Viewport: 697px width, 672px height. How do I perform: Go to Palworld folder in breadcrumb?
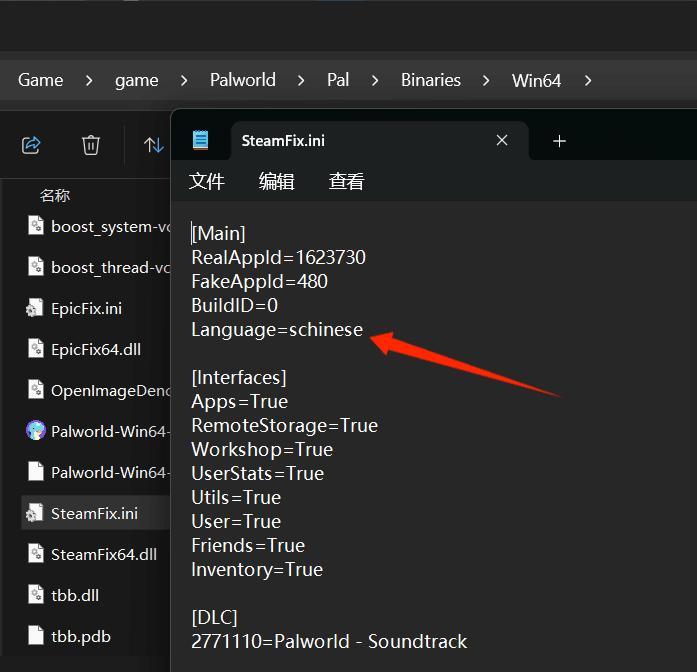coord(243,80)
